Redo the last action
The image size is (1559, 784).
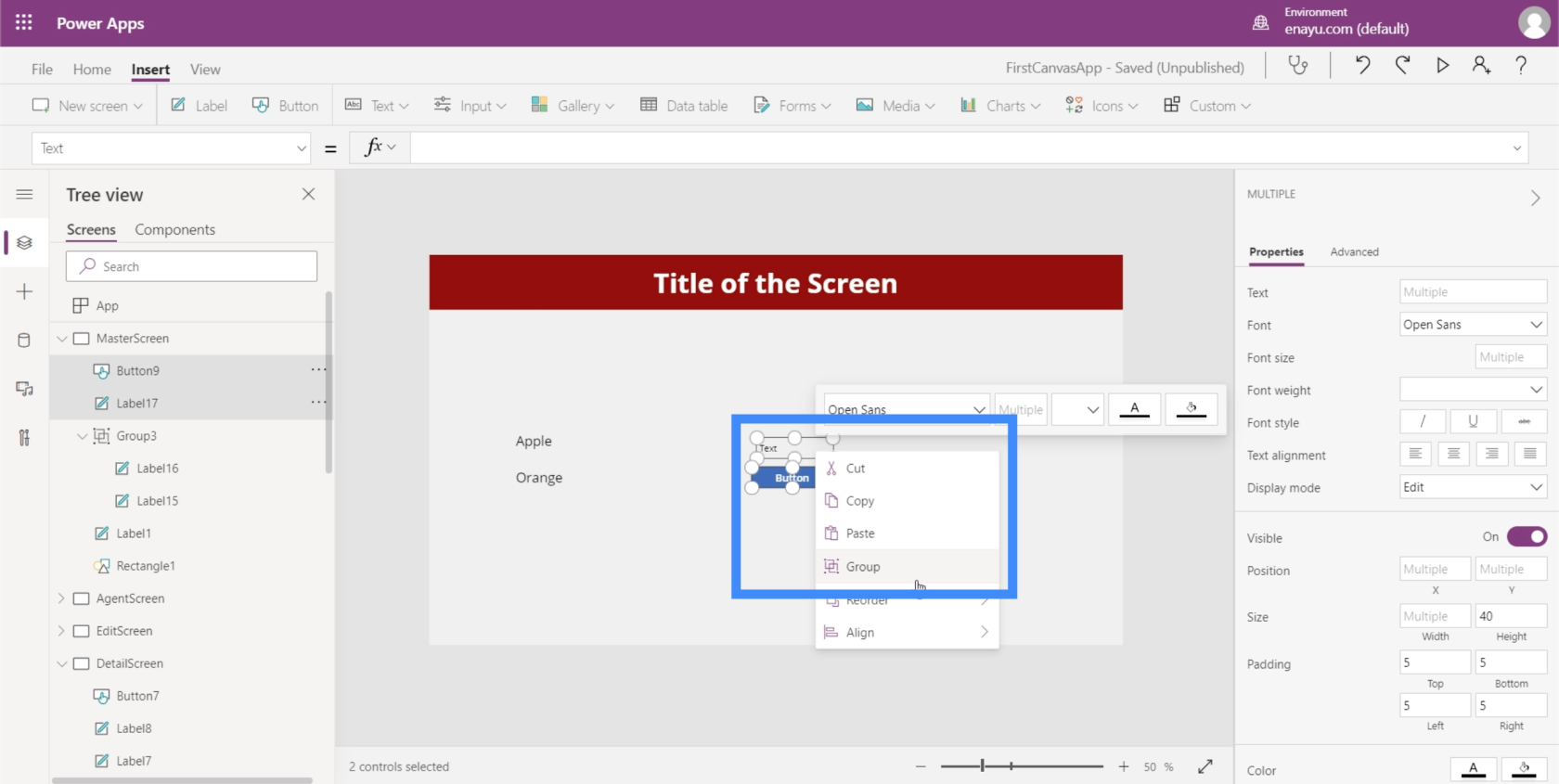[x=1402, y=65]
